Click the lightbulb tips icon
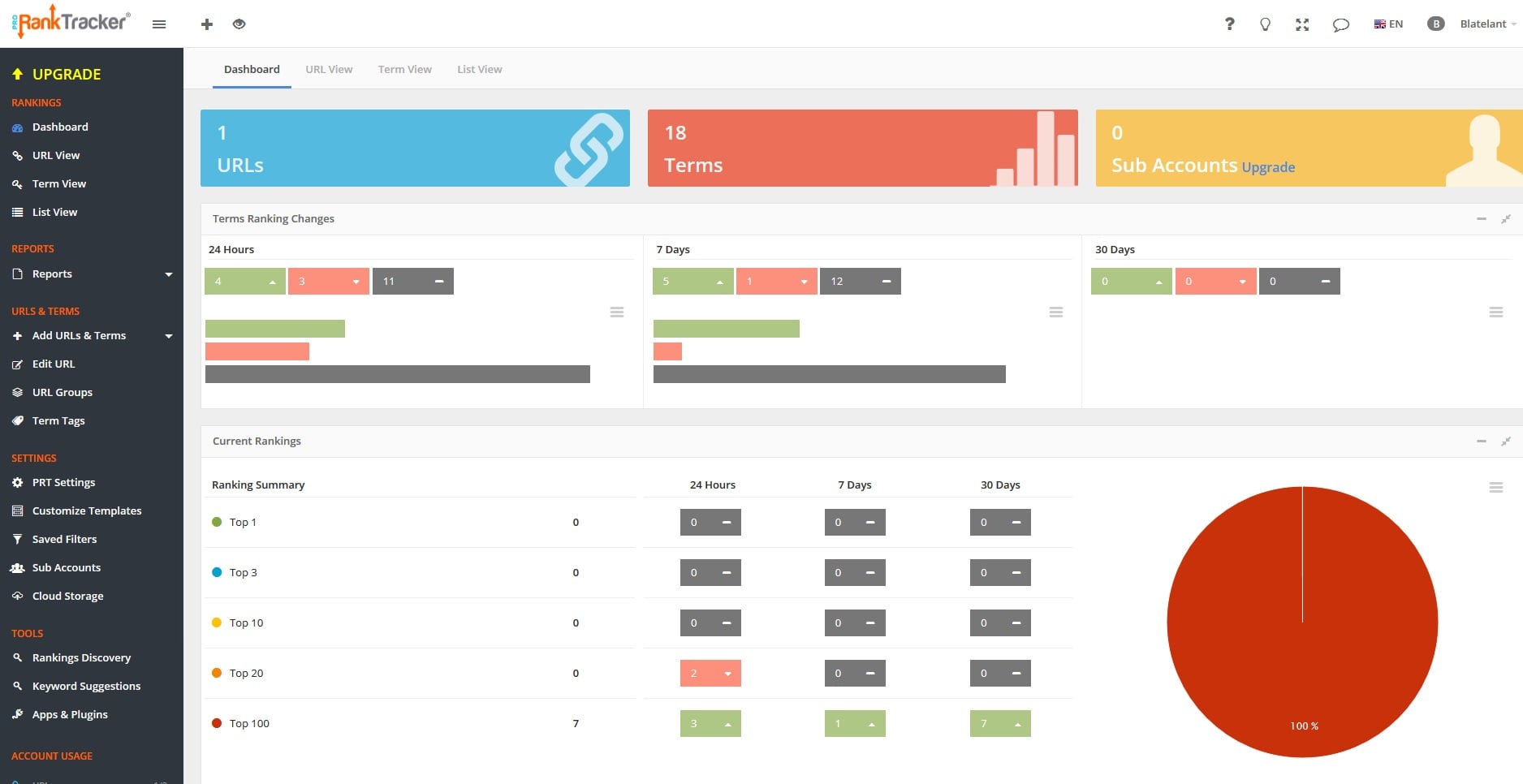1523x784 pixels. pos(1265,24)
